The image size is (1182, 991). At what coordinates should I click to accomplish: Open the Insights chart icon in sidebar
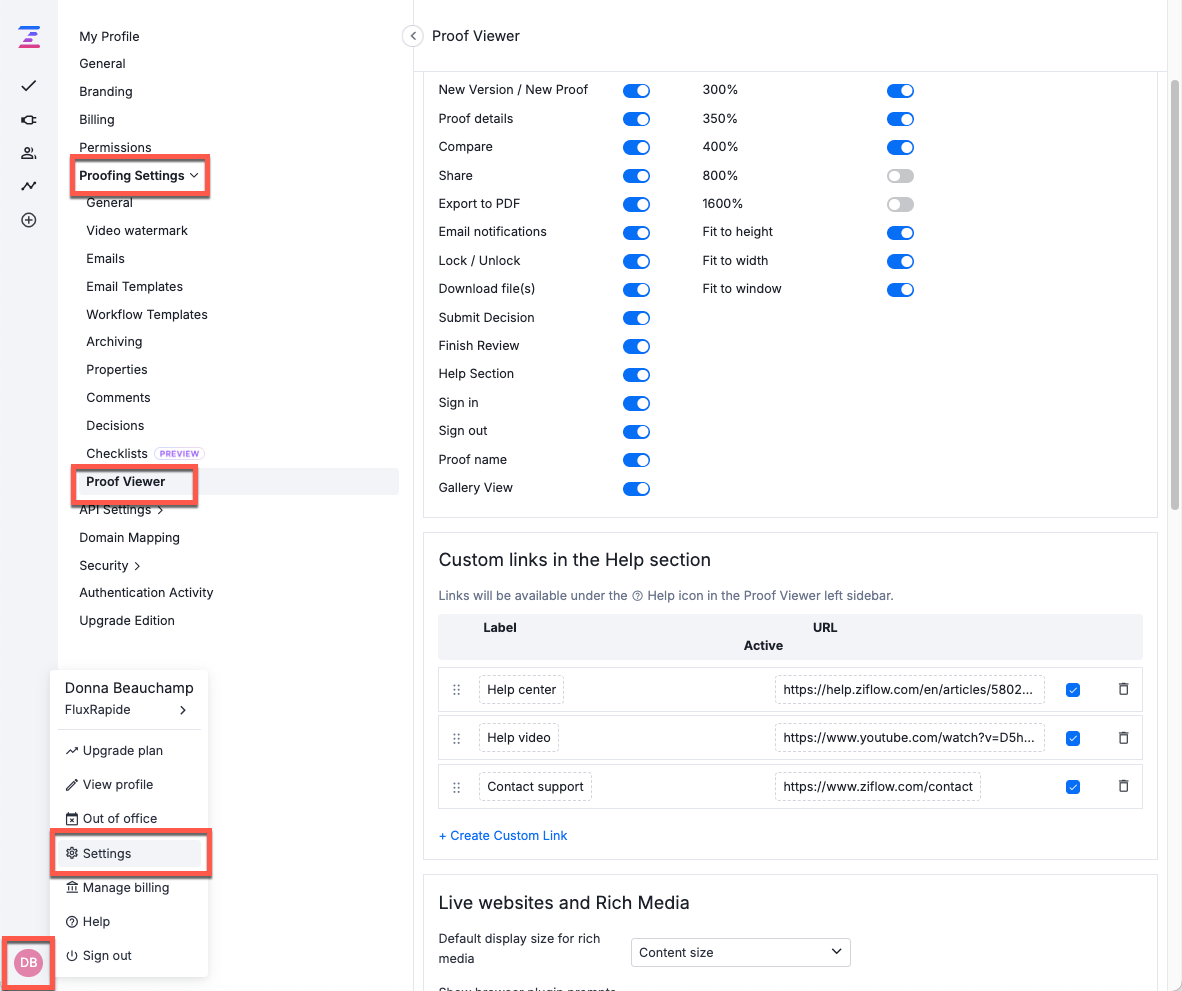[28, 185]
